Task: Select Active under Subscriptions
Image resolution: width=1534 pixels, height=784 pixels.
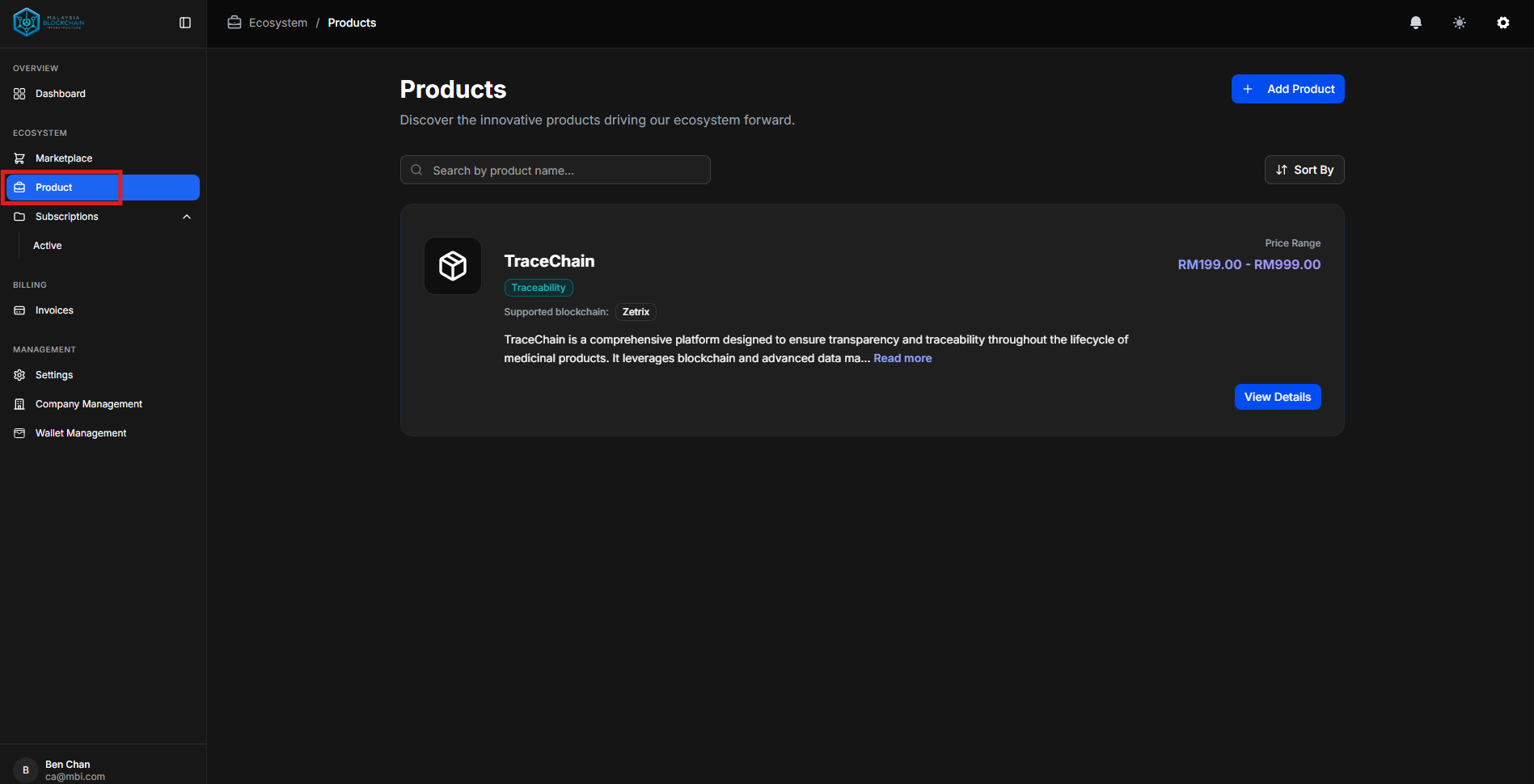Action: pos(47,245)
